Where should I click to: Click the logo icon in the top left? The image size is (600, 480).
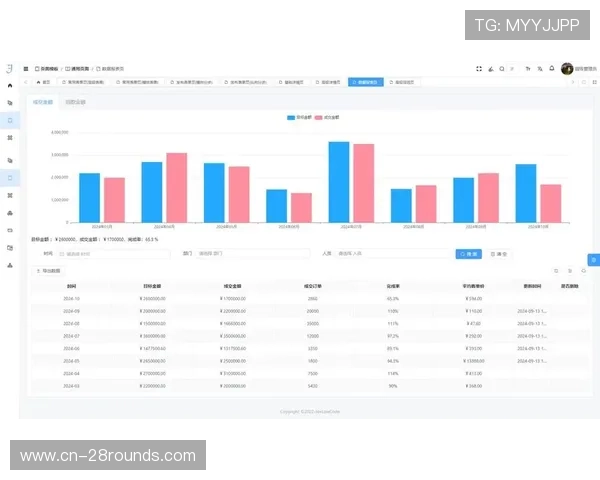coord(9,68)
